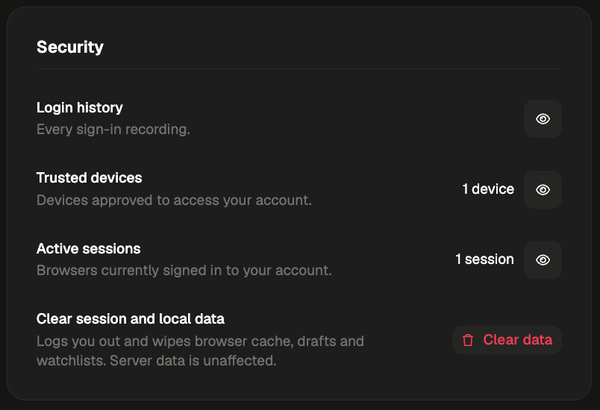
Task: Click the Every sign-in recording description
Action: pos(113,129)
